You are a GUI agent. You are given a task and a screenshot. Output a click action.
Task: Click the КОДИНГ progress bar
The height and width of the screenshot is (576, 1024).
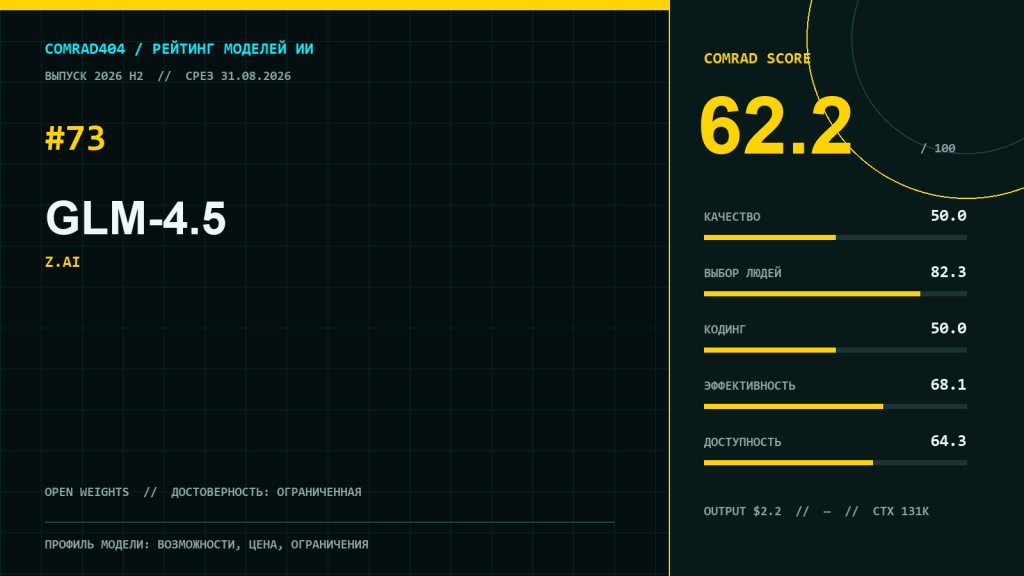(x=835, y=350)
